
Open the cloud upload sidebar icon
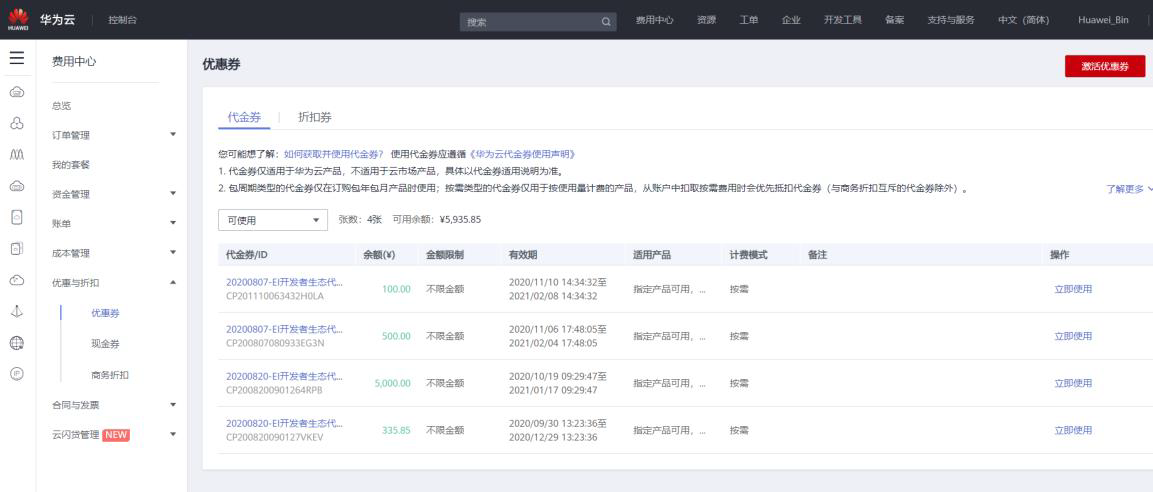[x=17, y=280]
